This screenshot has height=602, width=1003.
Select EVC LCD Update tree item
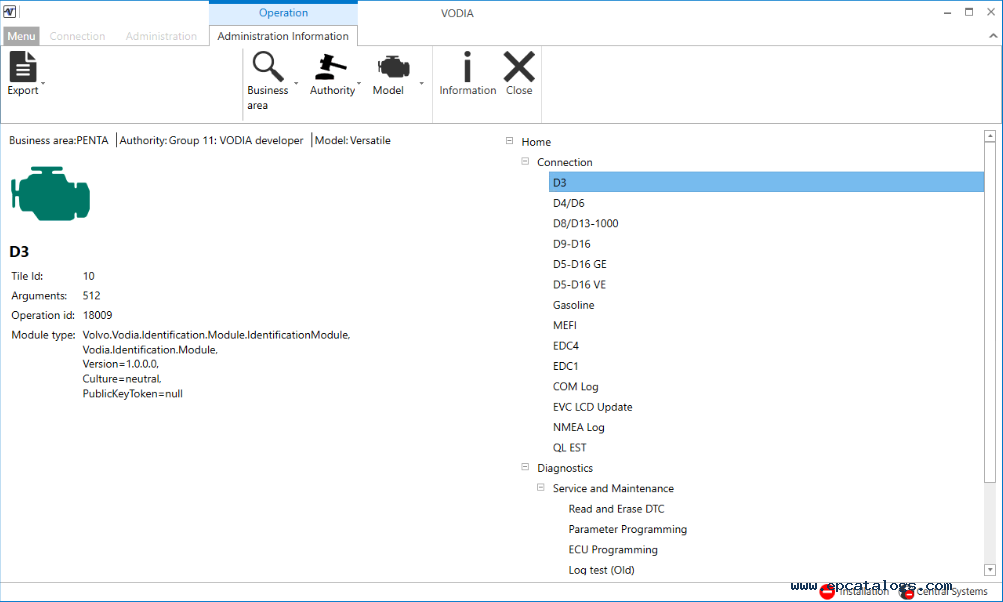pyautogui.click(x=592, y=407)
